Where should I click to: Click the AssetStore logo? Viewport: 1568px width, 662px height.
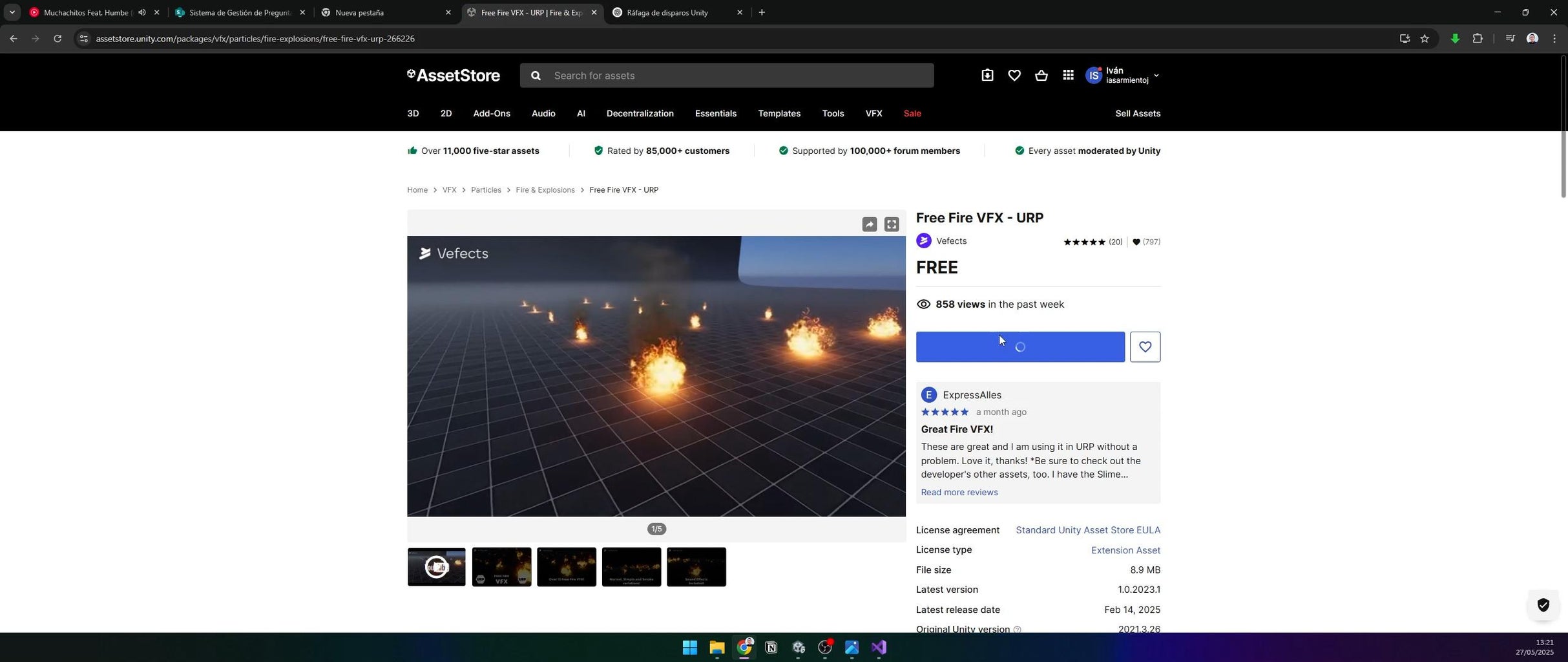point(454,76)
